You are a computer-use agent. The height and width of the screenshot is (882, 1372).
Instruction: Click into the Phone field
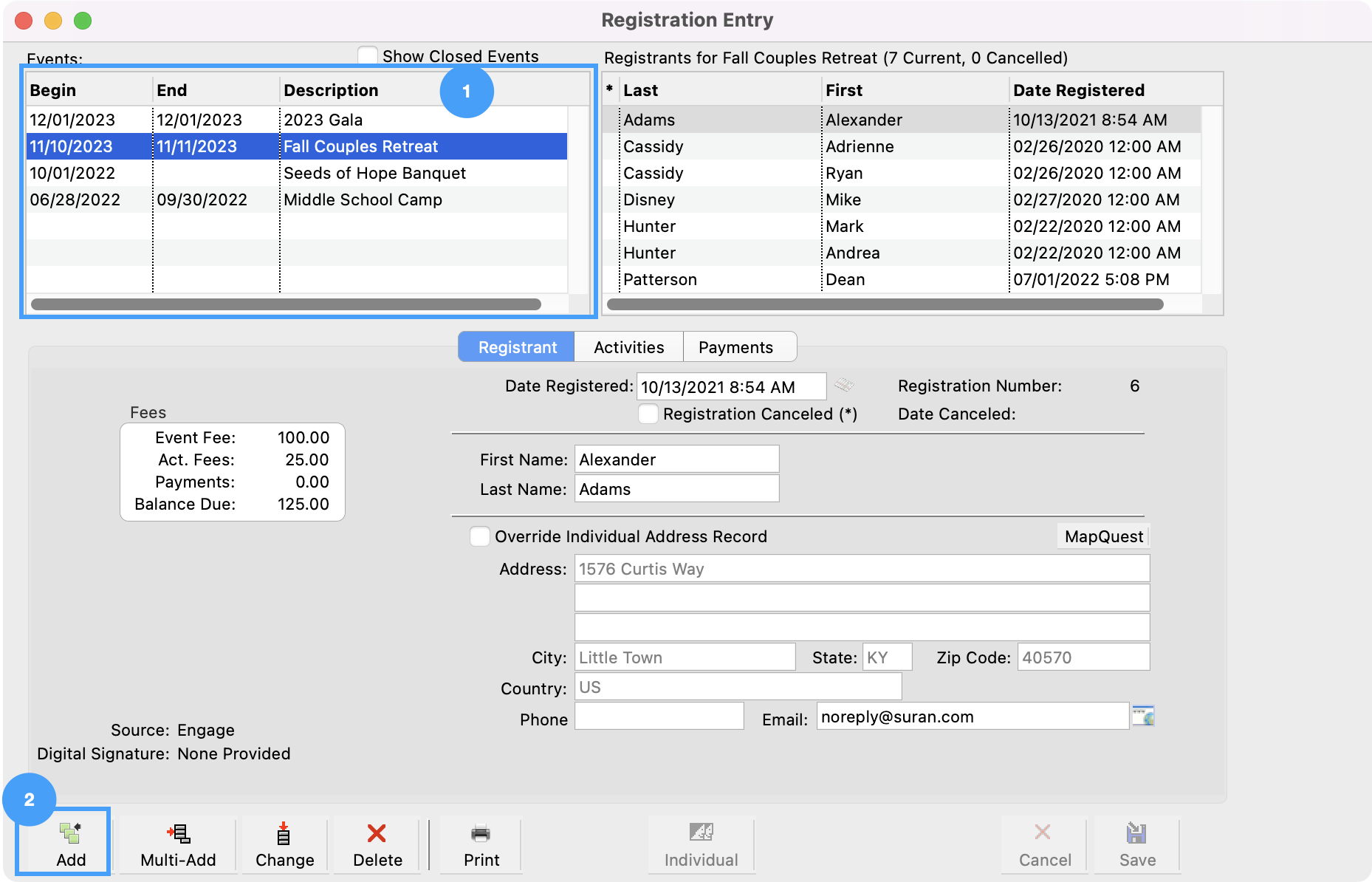click(x=659, y=717)
